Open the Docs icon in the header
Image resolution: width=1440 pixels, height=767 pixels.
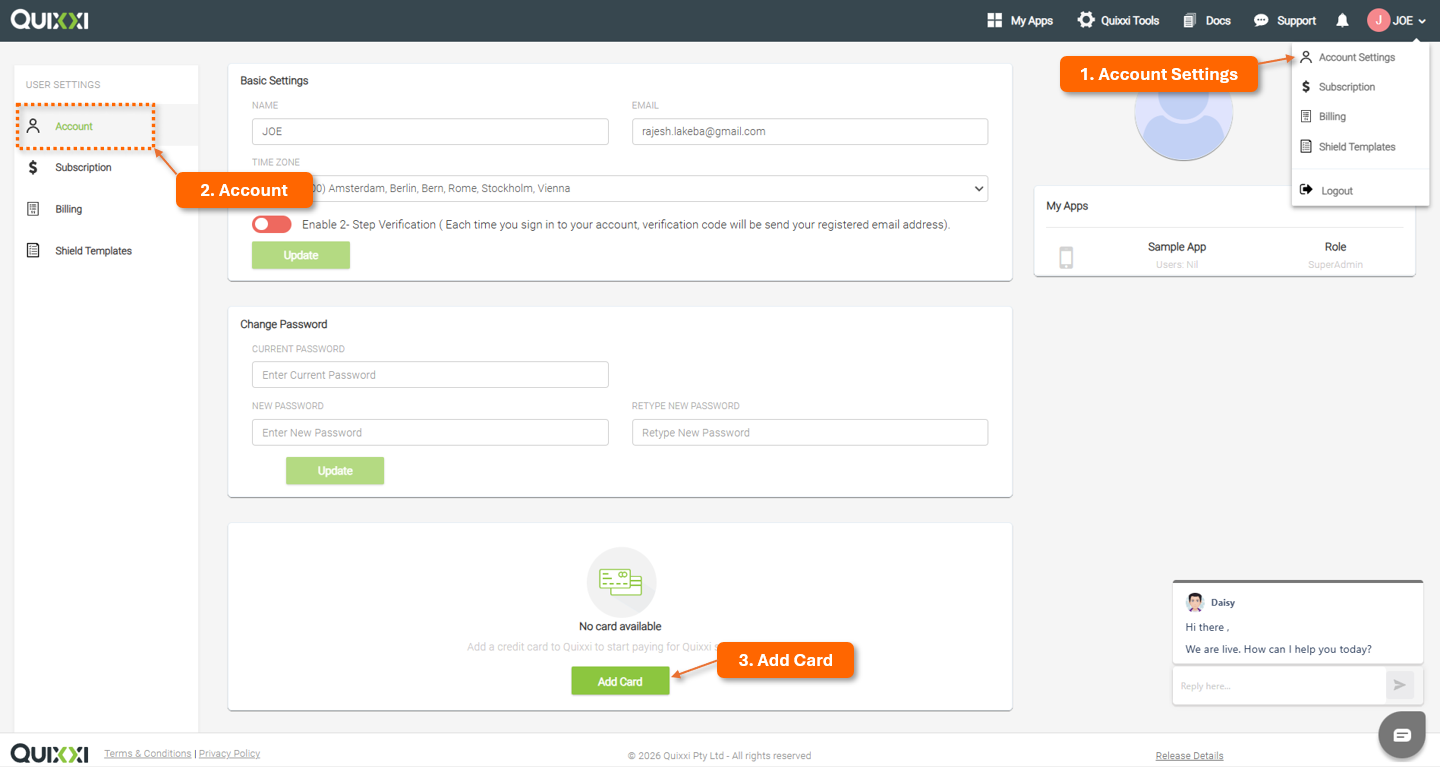pyautogui.click(x=1189, y=20)
